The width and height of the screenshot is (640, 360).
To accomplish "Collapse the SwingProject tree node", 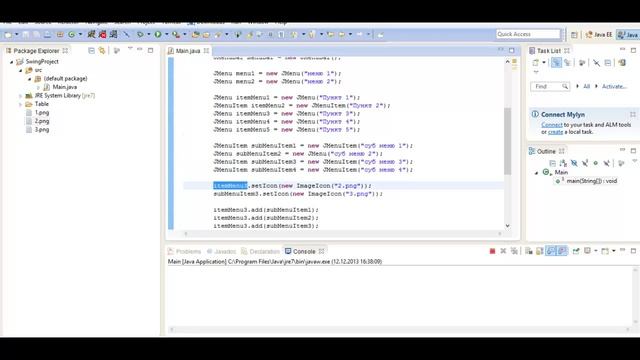I will pos(11,62).
